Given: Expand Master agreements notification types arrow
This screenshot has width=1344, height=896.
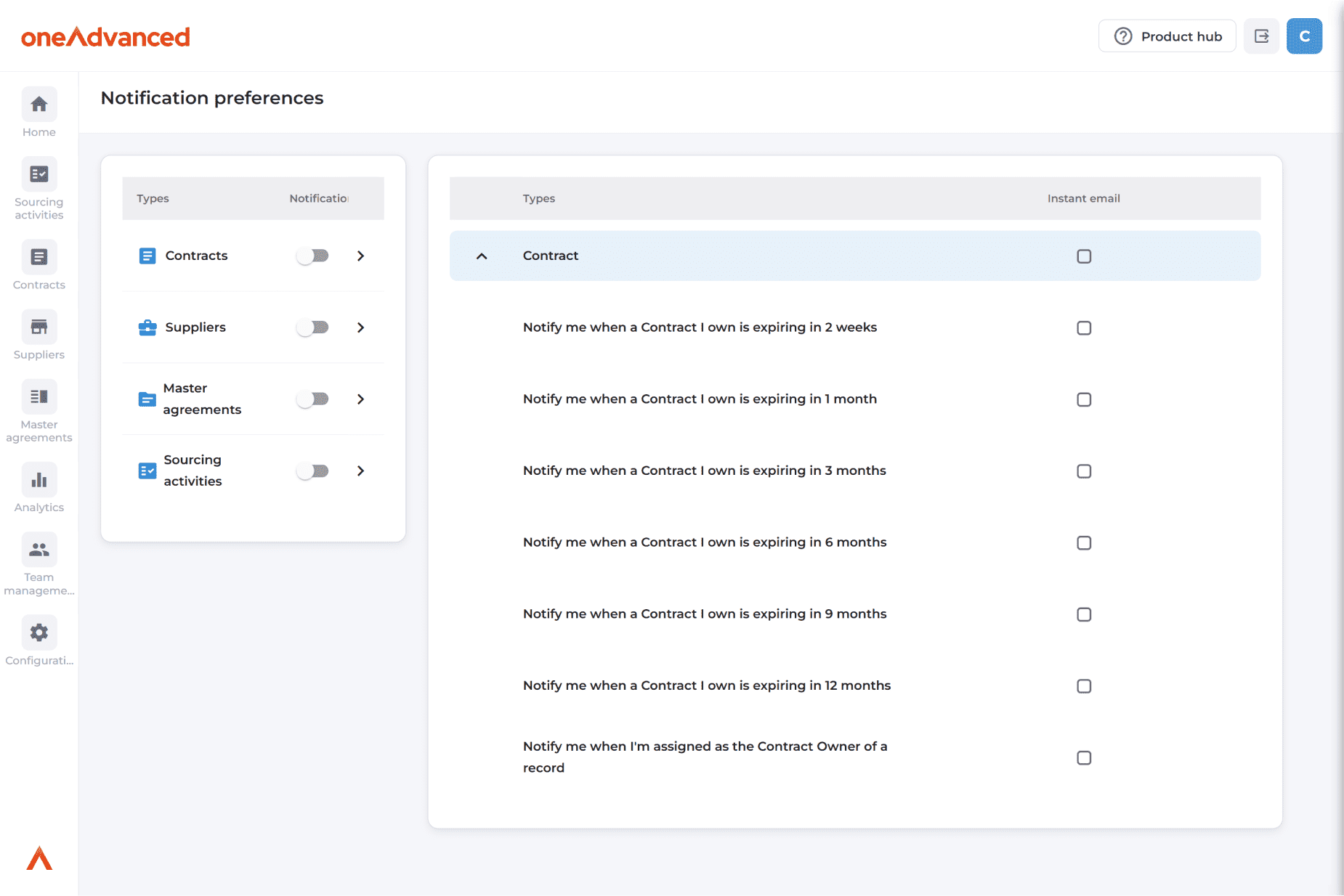Looking at the screenshot, I should click(360, 399).
